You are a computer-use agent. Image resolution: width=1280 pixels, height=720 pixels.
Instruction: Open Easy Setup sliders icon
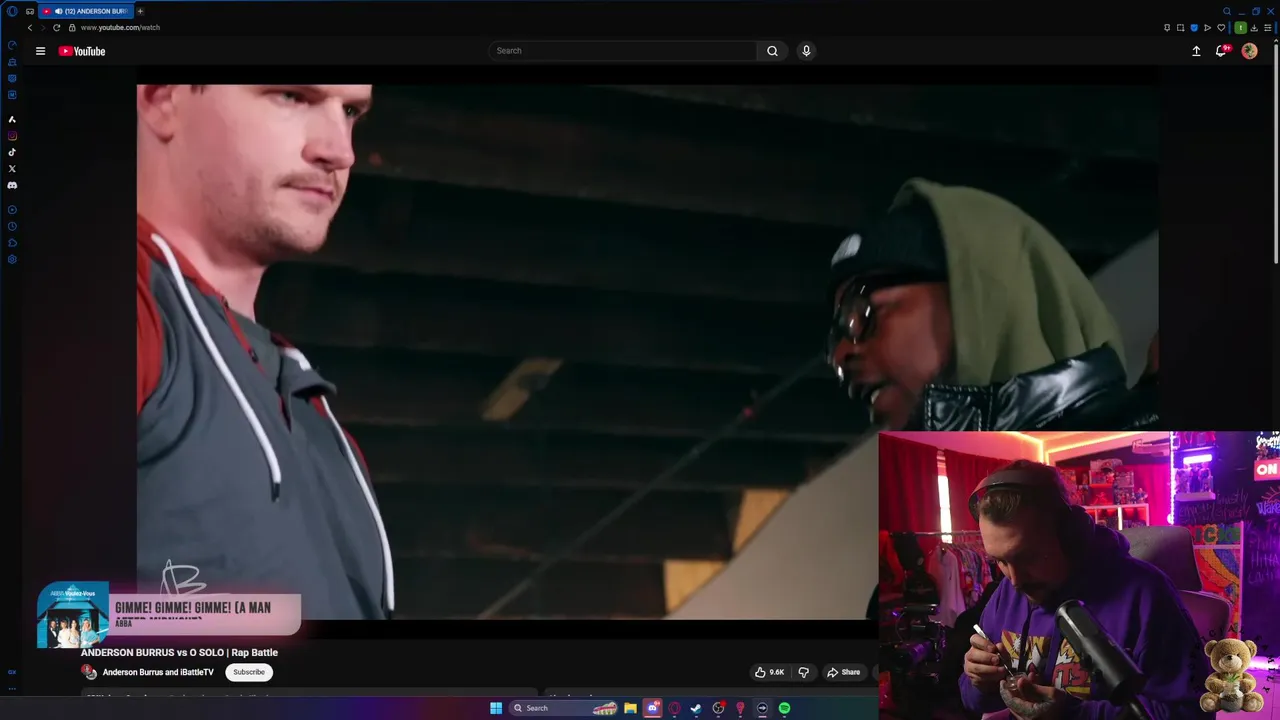pyautogui.click(x=1268, y=27)
